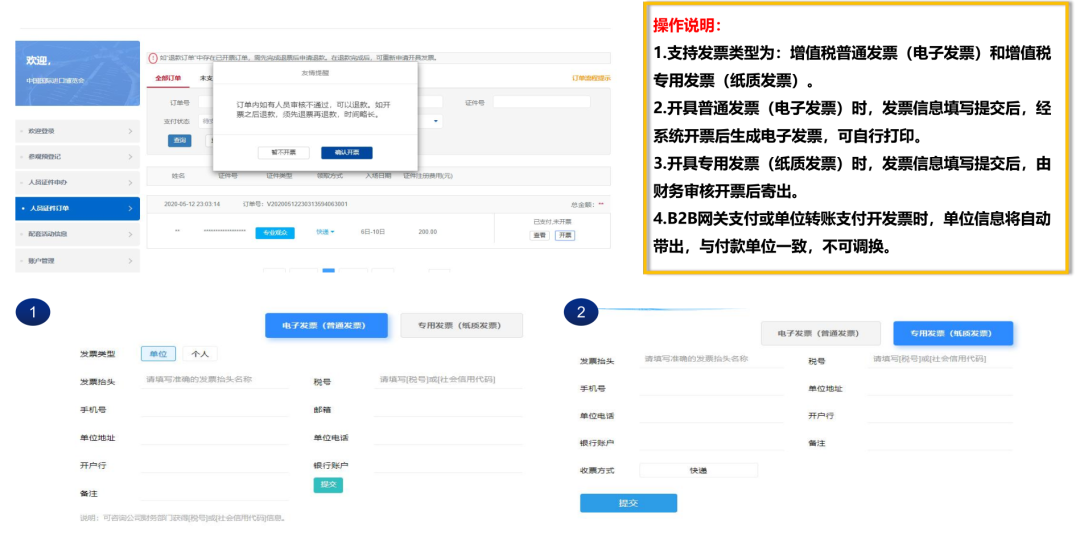Click the 开票 button in order row
This screenshot has width=1080, height=533.
pos(565,235)
